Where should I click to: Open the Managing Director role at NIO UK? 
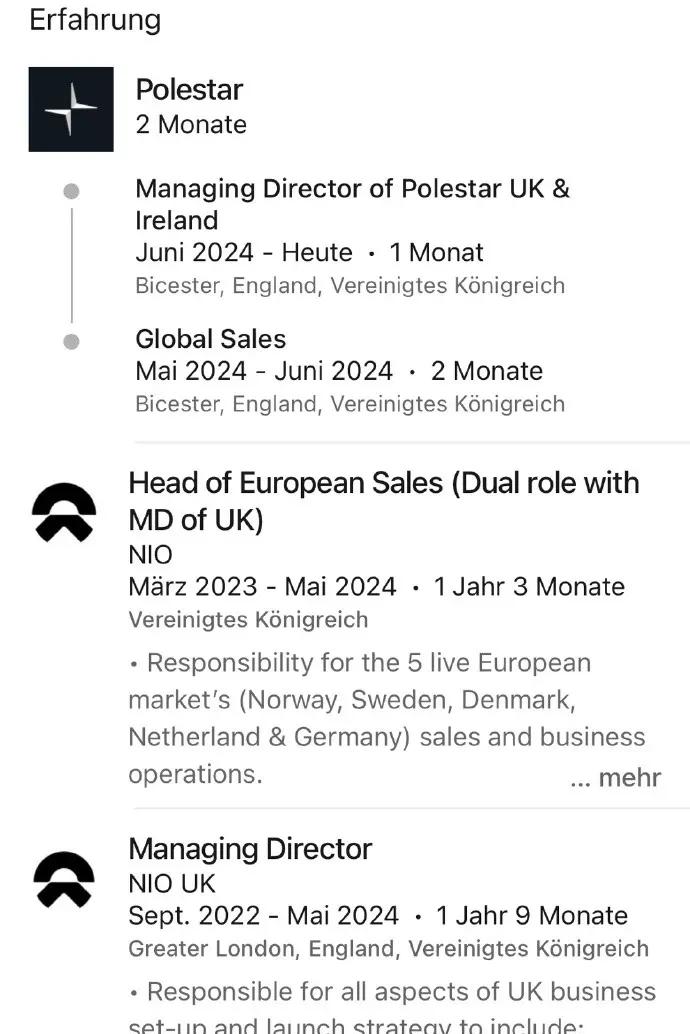coord(250,849)
